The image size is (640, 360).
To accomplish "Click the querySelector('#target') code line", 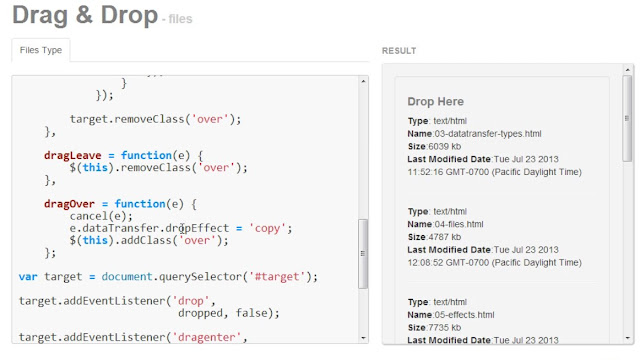I will (168, 277).
